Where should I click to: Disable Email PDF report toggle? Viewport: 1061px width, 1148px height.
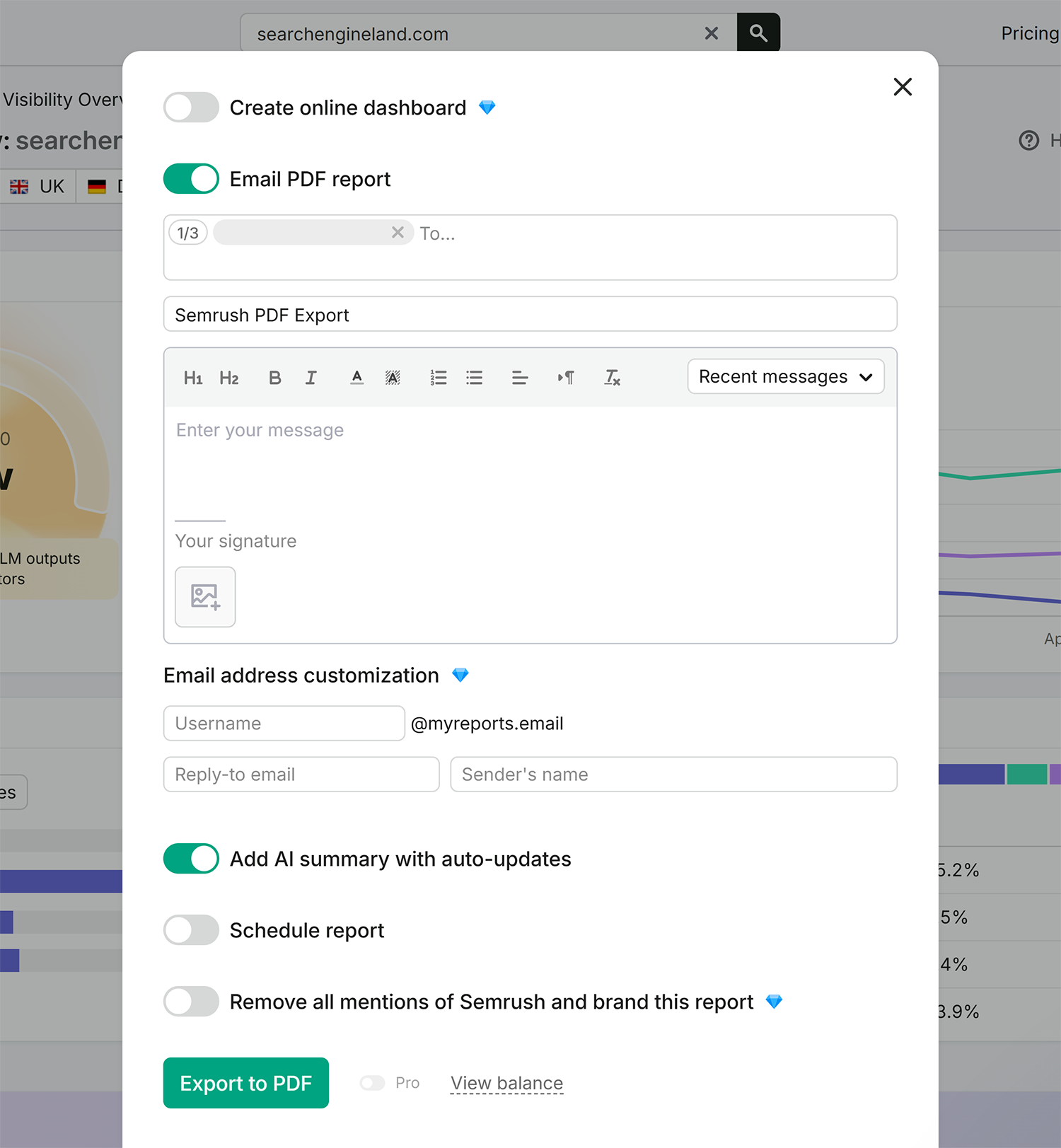(191, 179)
